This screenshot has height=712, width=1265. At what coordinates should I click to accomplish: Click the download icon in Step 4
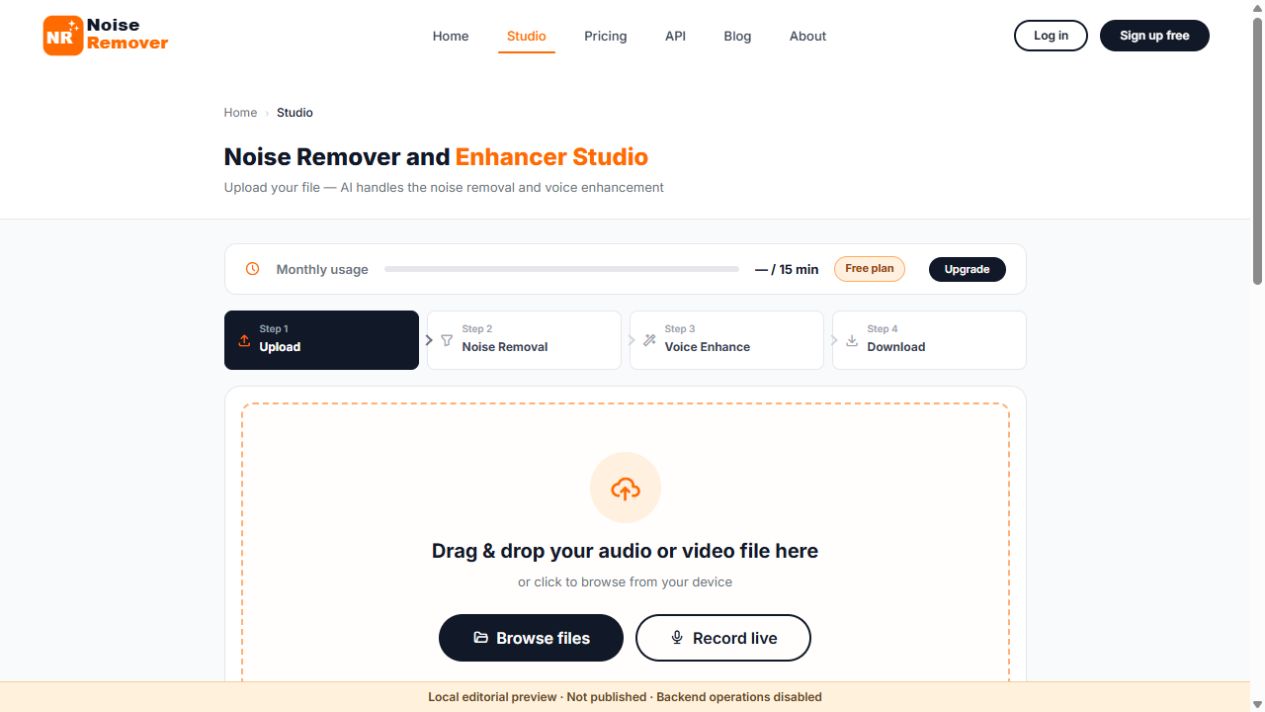point(852,340)
